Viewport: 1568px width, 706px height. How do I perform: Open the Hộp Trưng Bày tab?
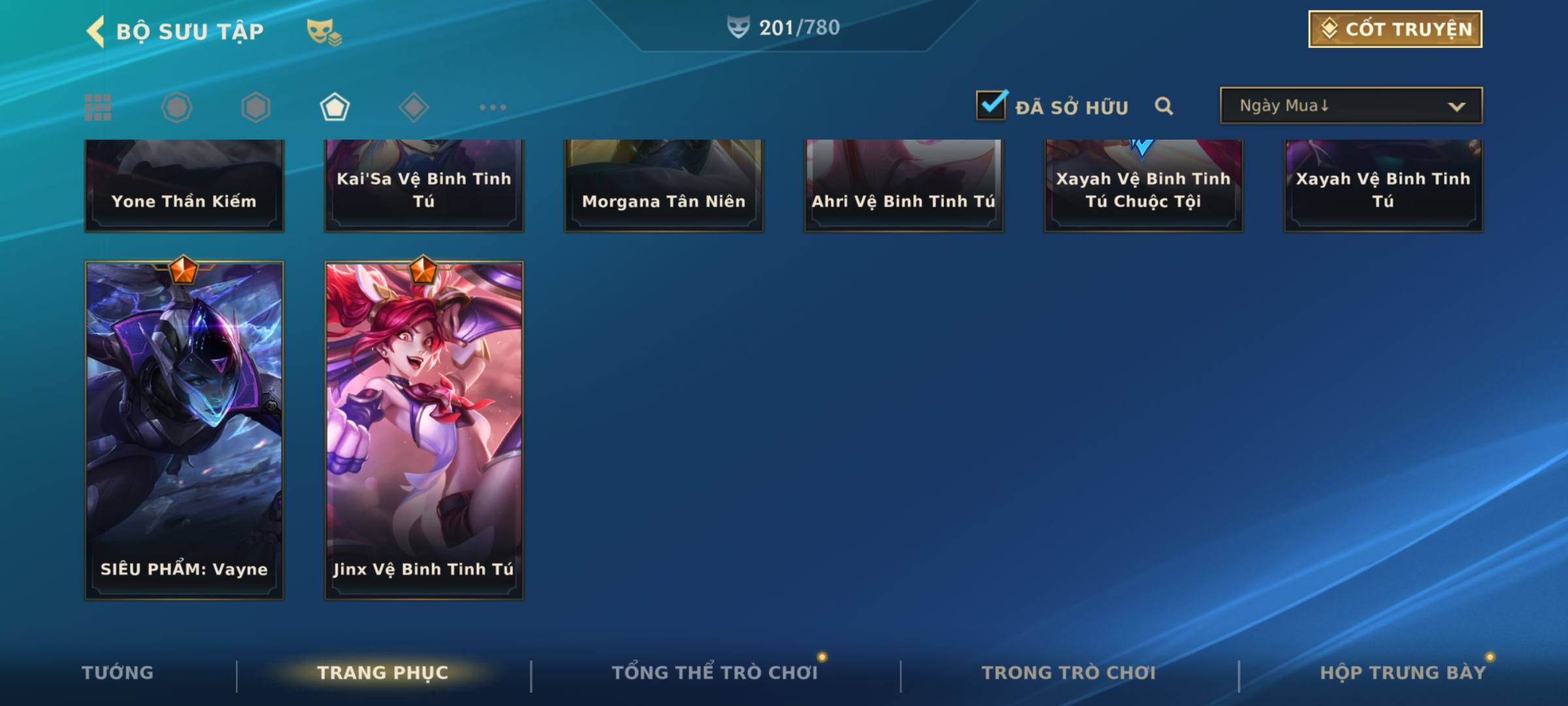point(1403,673)
